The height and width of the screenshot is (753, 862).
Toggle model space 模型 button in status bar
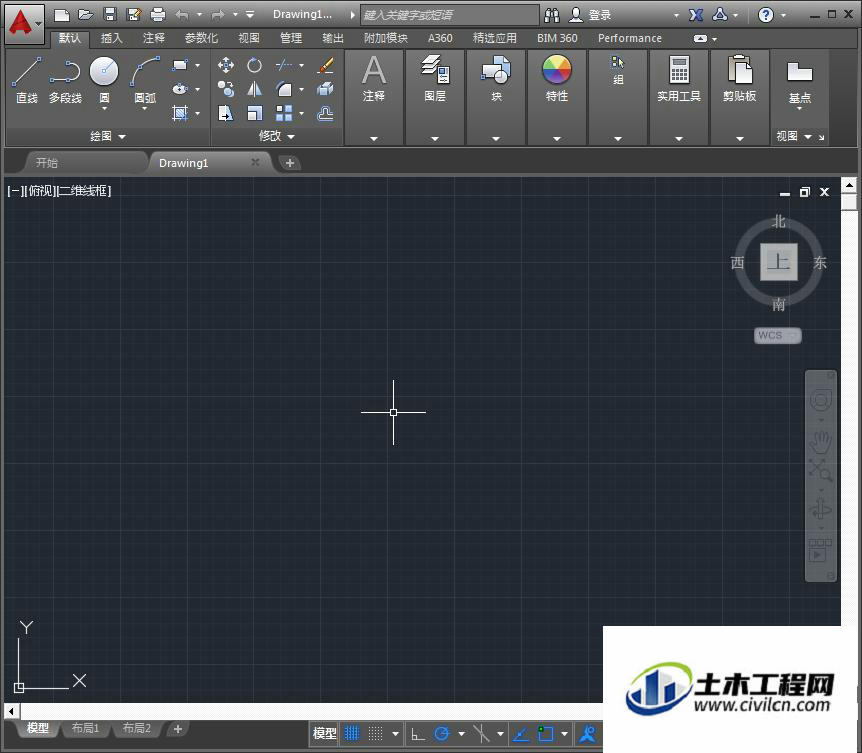[324, 733]
